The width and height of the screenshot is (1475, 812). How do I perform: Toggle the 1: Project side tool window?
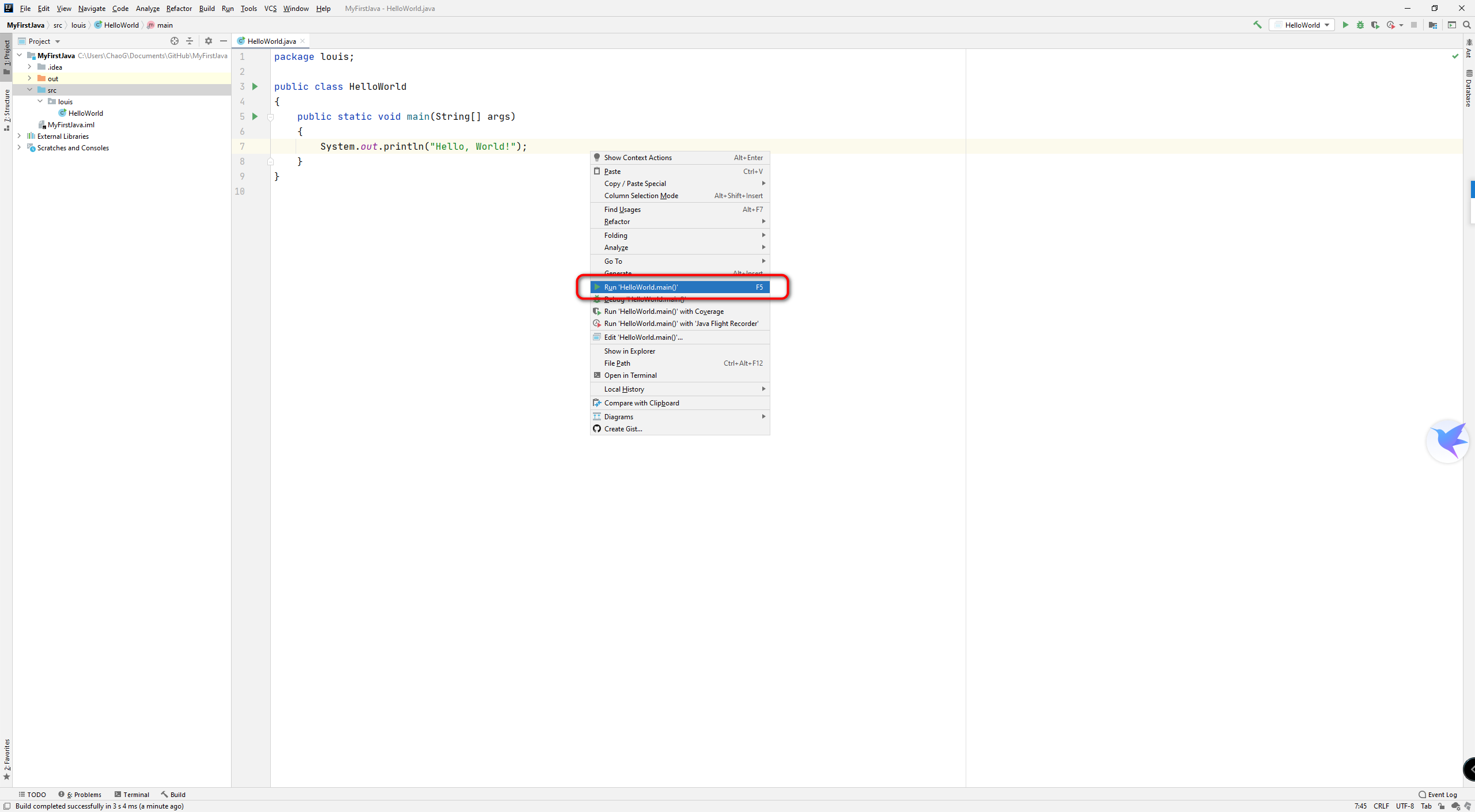7,56
